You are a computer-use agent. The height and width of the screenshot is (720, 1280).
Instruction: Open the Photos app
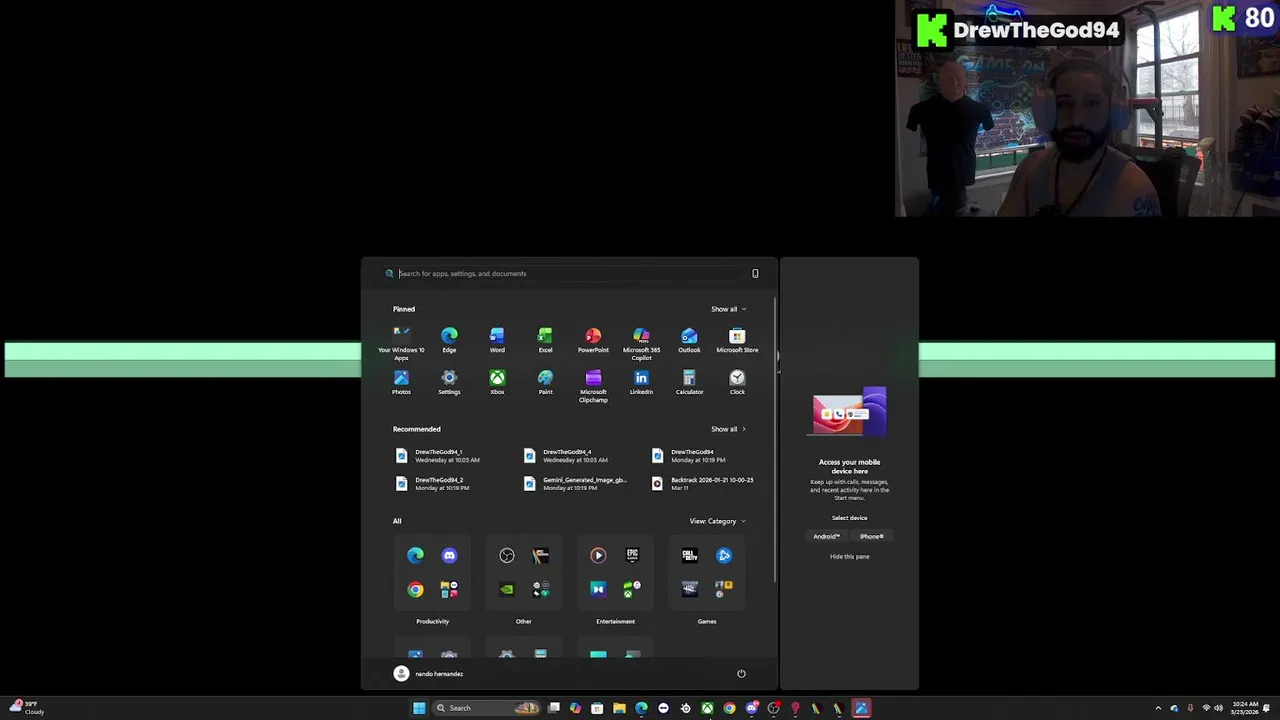pyautogui.click(x=401, y=382)
